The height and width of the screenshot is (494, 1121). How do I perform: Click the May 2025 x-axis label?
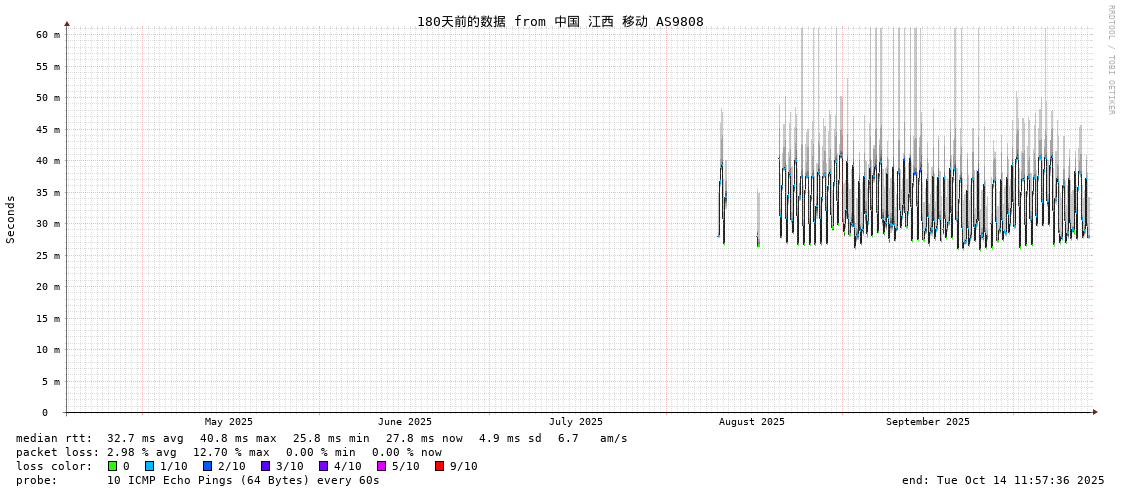pyautogui.click(x=229, y=422)
